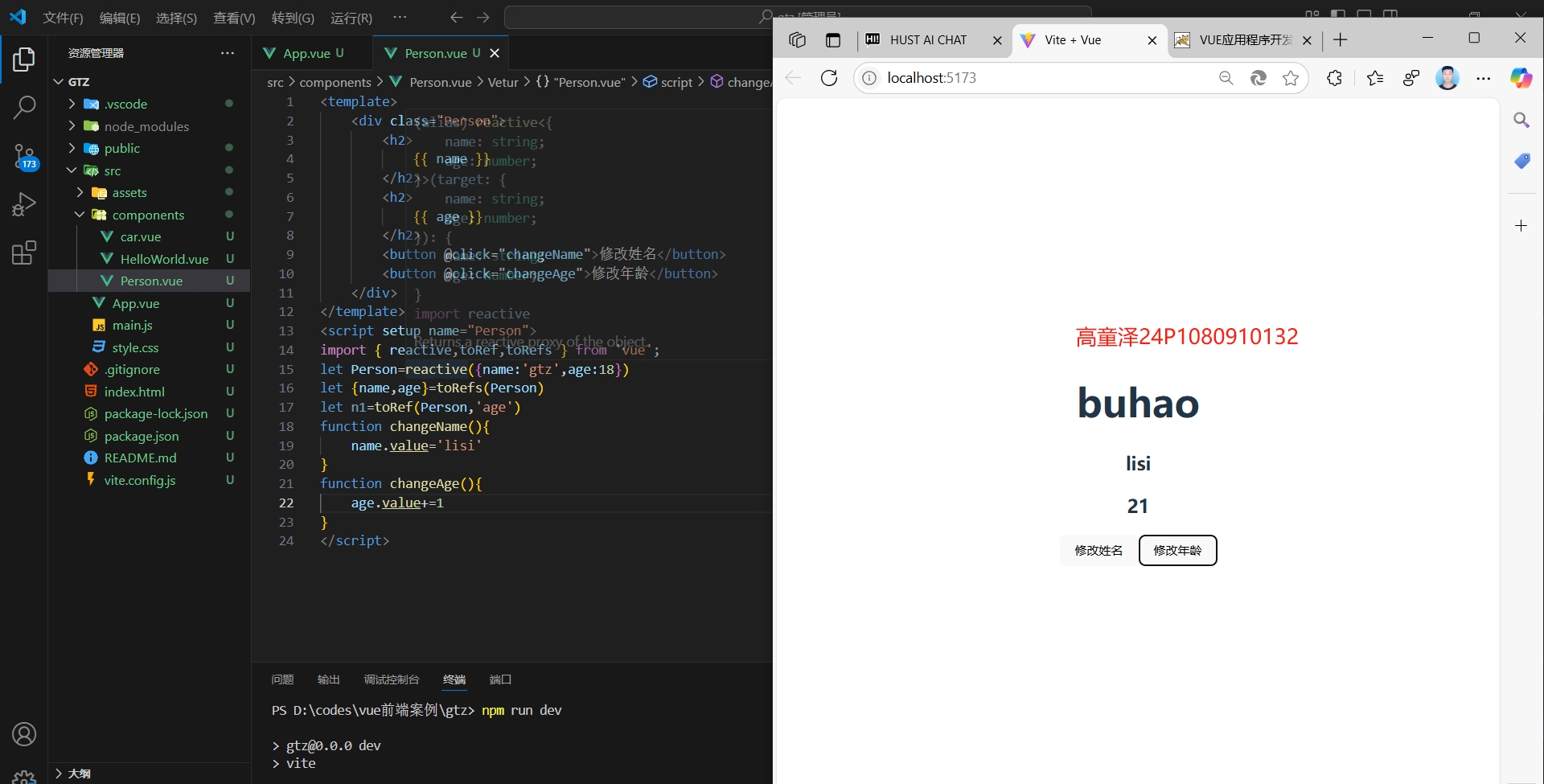
Task: Switch to the 端口 panel tab
Action: click(500, 679)
